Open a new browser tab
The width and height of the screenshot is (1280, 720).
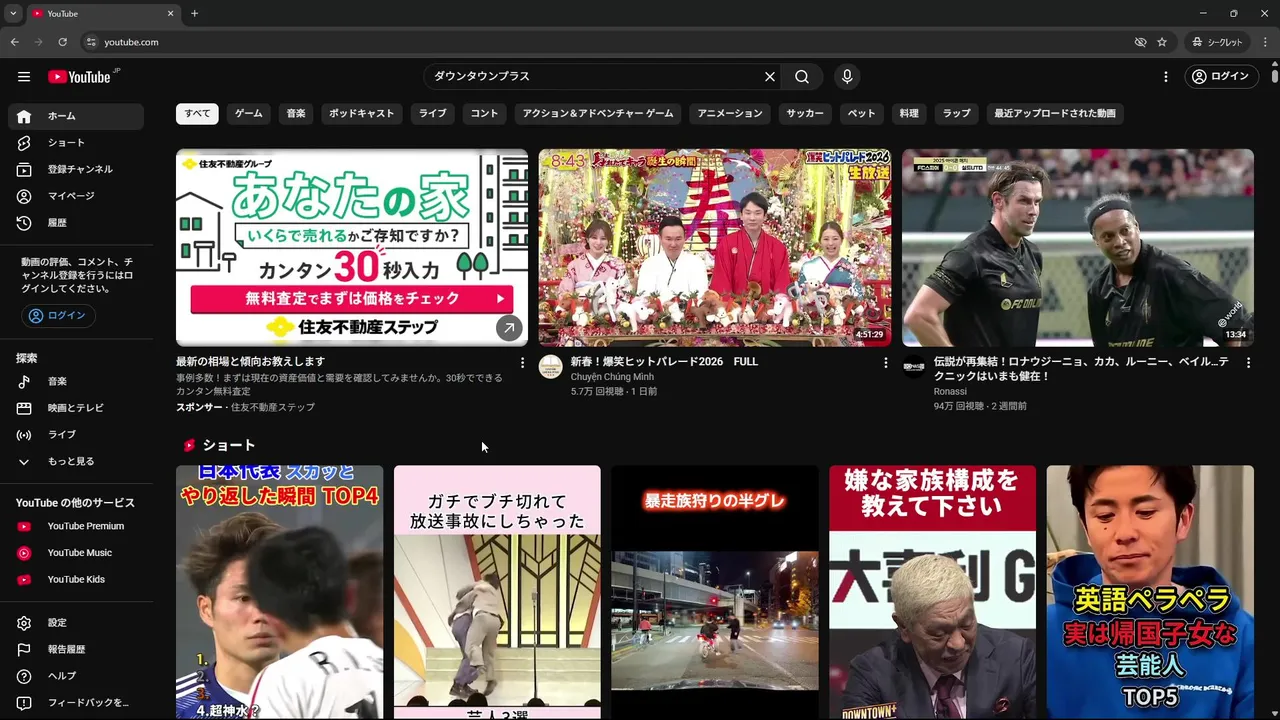click(195, 14)
